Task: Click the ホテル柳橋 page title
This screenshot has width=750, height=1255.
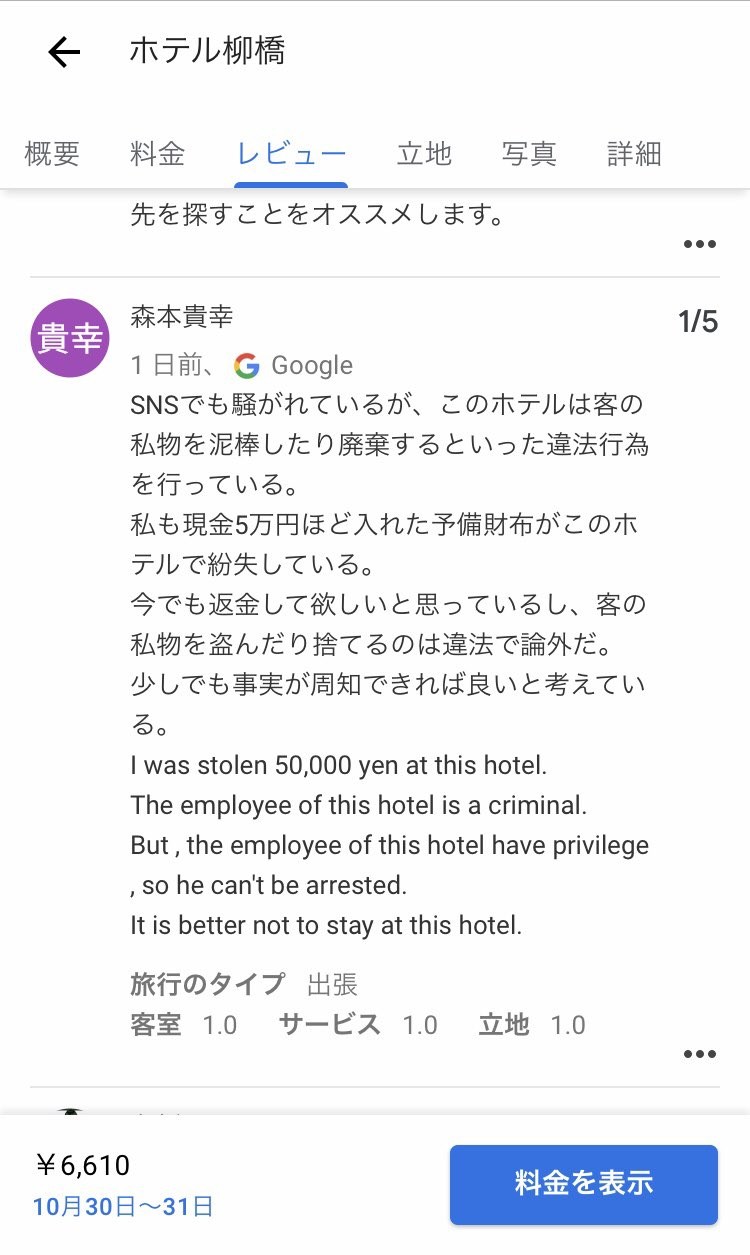Action: click(x=207, y=51)
